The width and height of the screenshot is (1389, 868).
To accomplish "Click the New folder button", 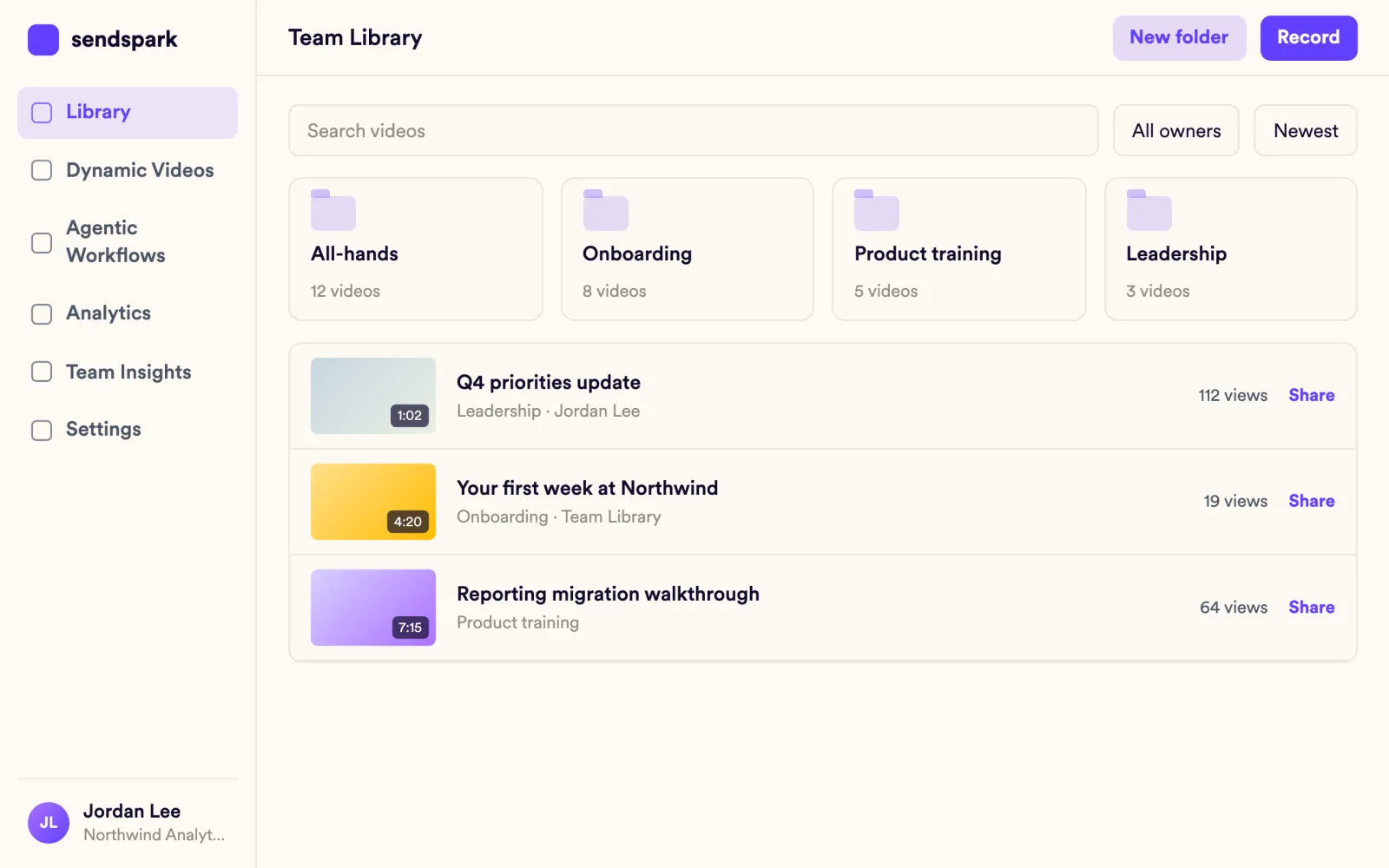I will [1179, 38].
